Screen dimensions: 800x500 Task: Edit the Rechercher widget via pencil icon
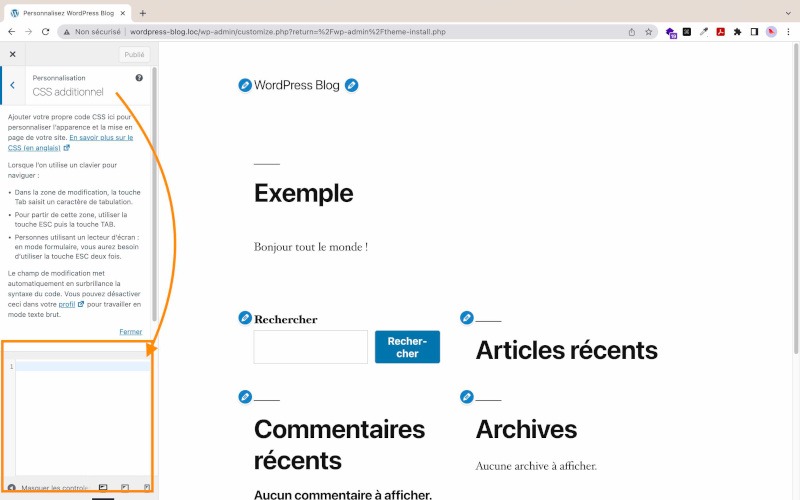245,318
